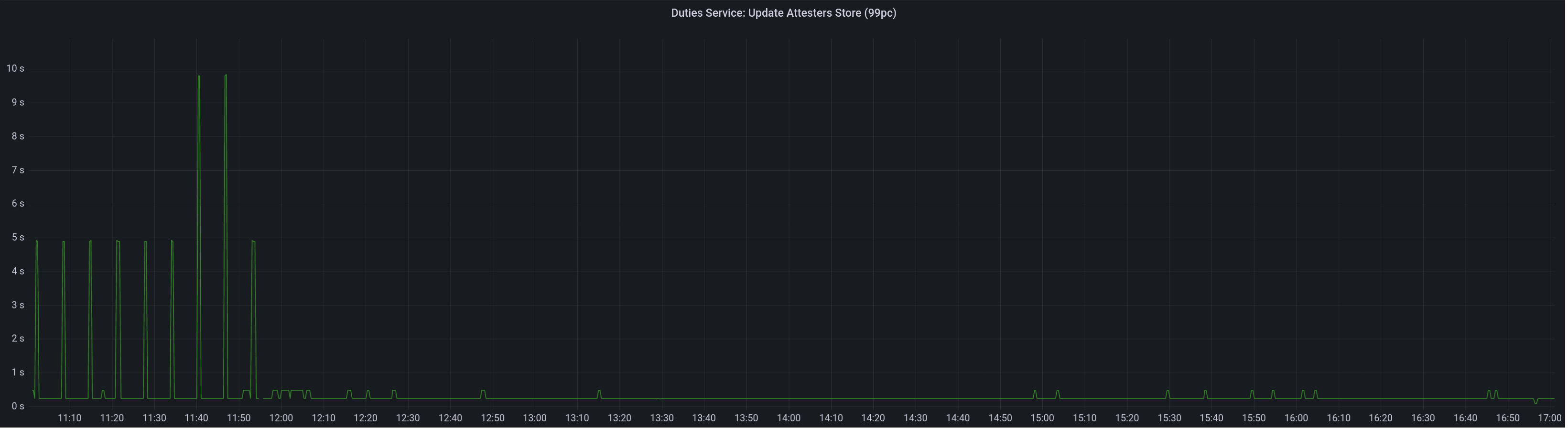1568x428 pixels.
Task: Click the 11:50 time axis label
Action: (238, 418)
